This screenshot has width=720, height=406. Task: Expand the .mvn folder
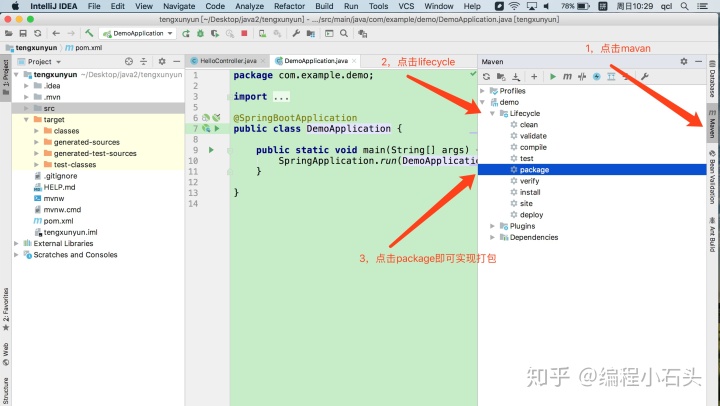pos(26,97)
